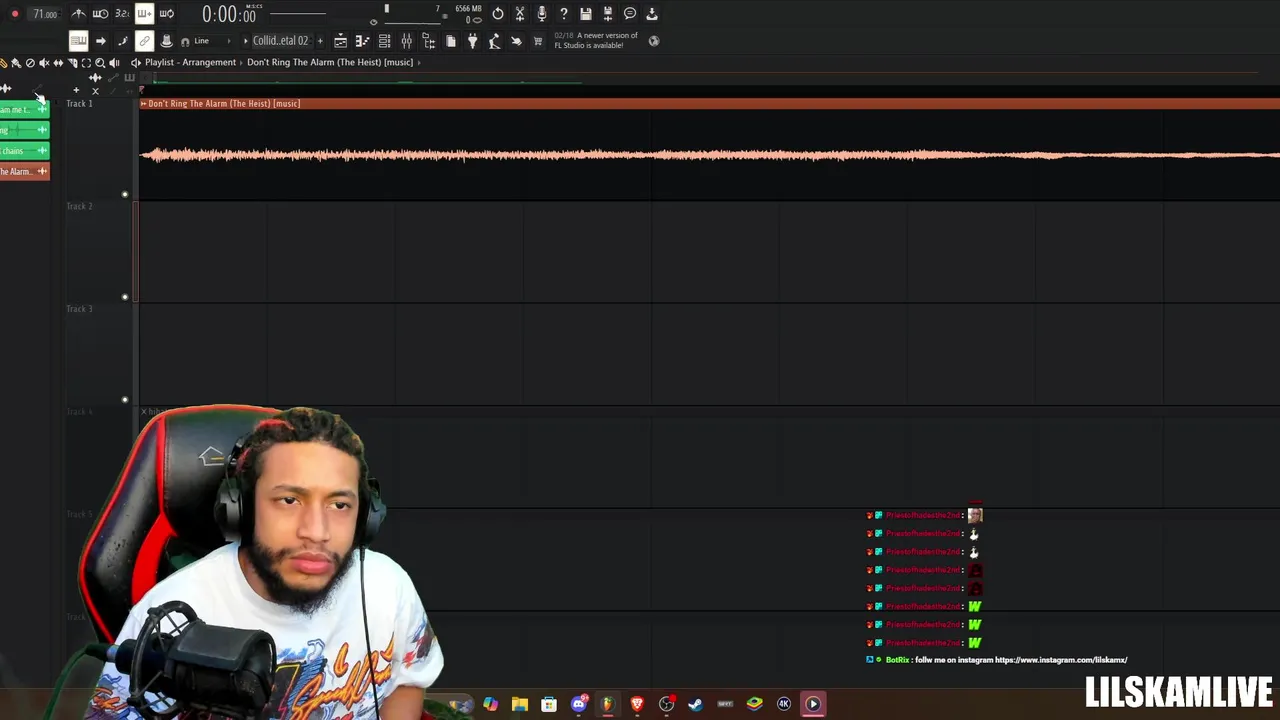
Task: Open FL Studio from the taskbar
Action: pos(606,704)
